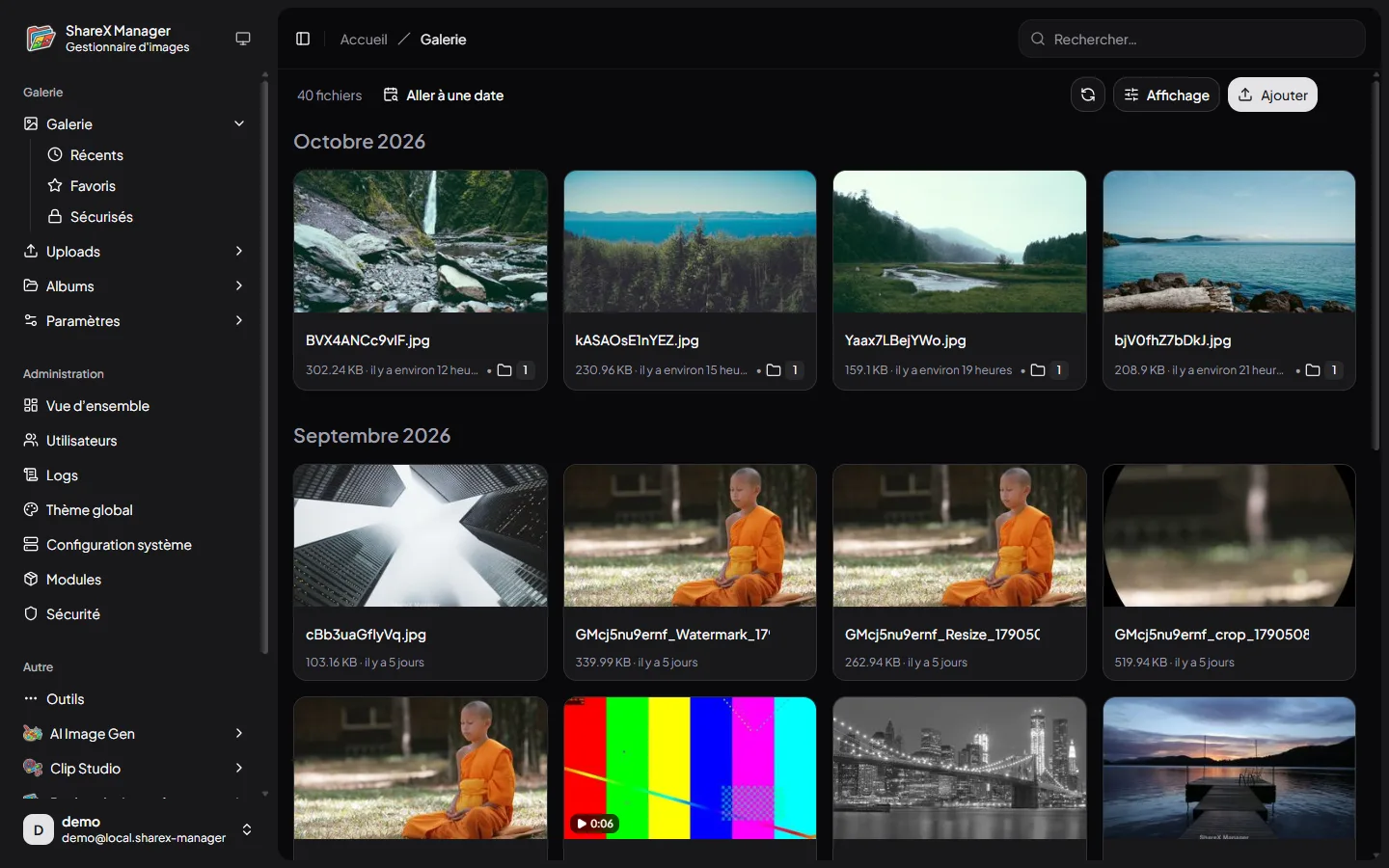Open the folder icon on kASAOsE1nYEZ.jpg card
The image size is (1389, 868).
pos(774,370)
